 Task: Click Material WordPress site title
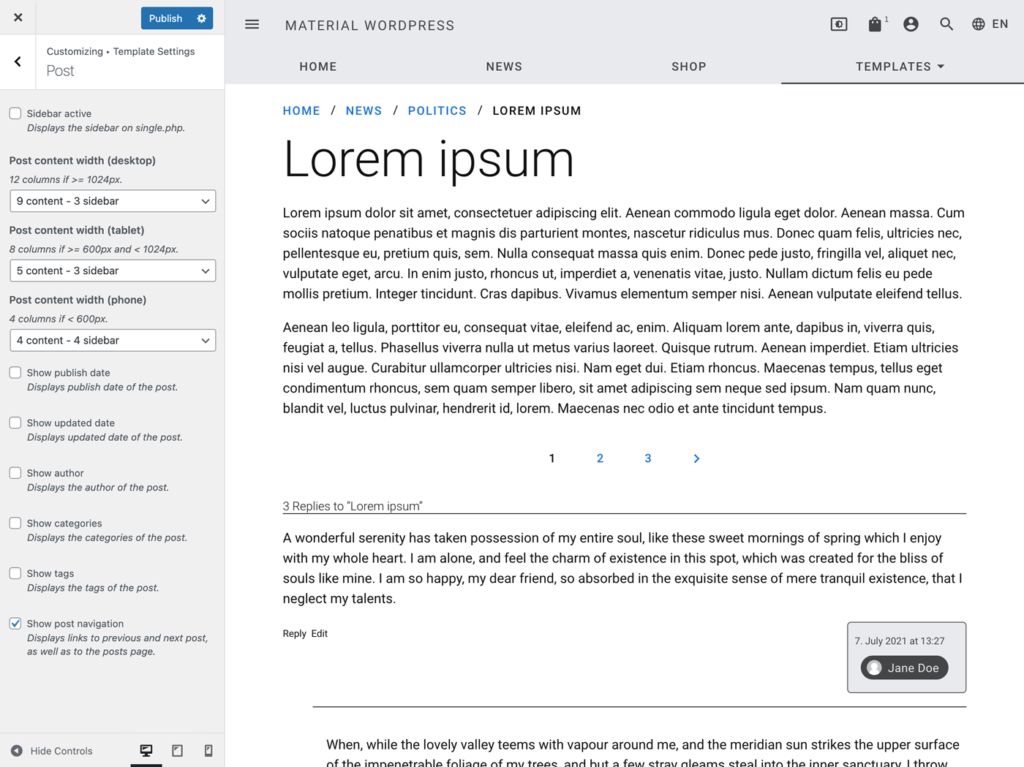point(369,25)
